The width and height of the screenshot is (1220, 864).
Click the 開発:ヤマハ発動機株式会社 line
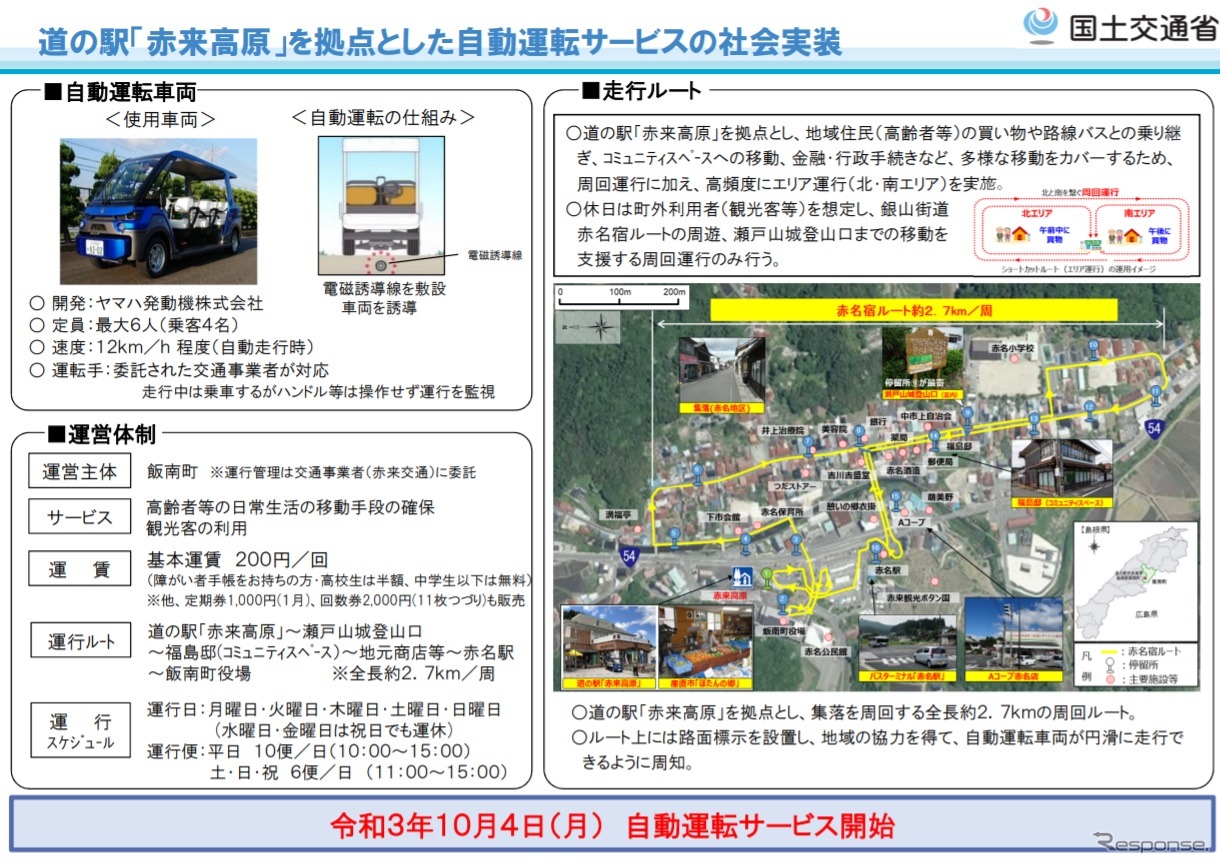click(148, 303)
